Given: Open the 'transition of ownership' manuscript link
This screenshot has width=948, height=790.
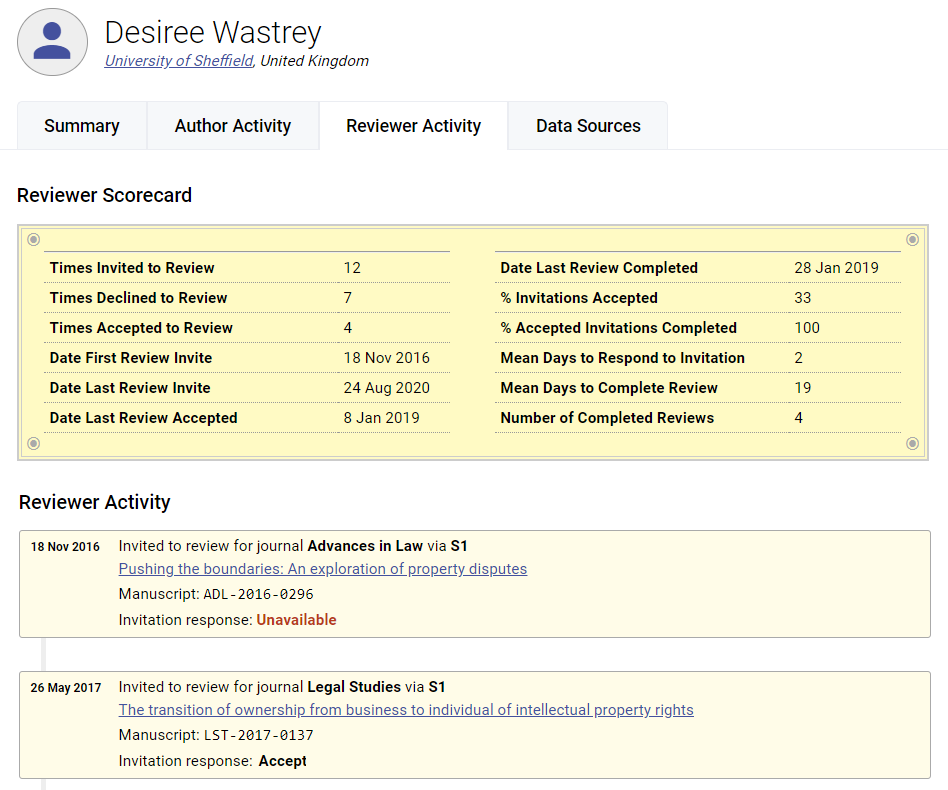Looking at the screenshot, I should (x=405, y=710).
